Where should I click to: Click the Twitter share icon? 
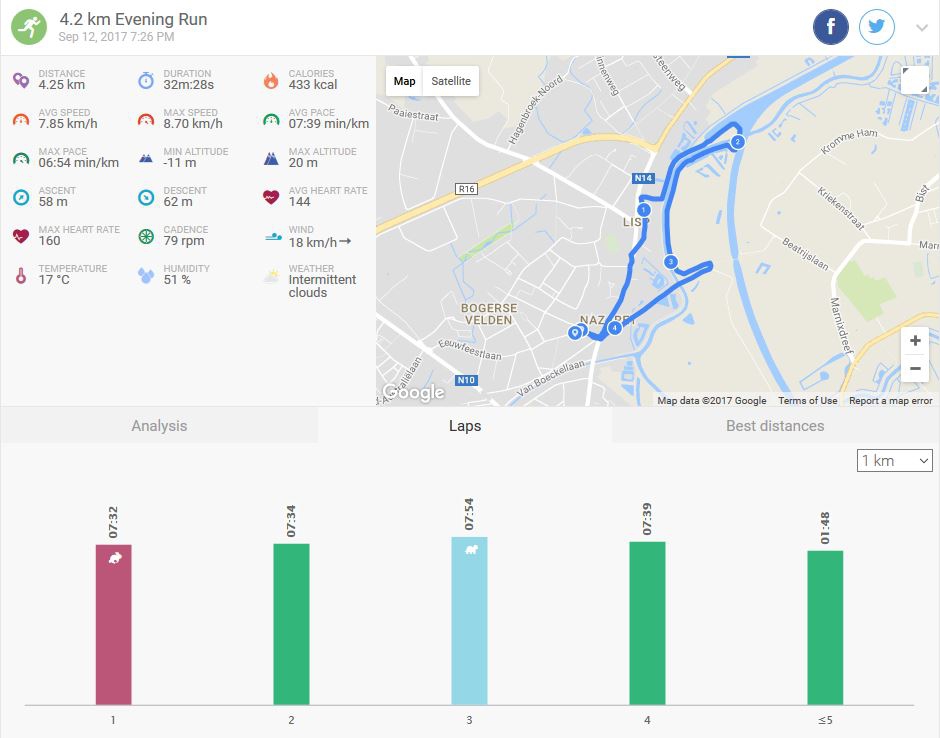(x=877, y=27)
